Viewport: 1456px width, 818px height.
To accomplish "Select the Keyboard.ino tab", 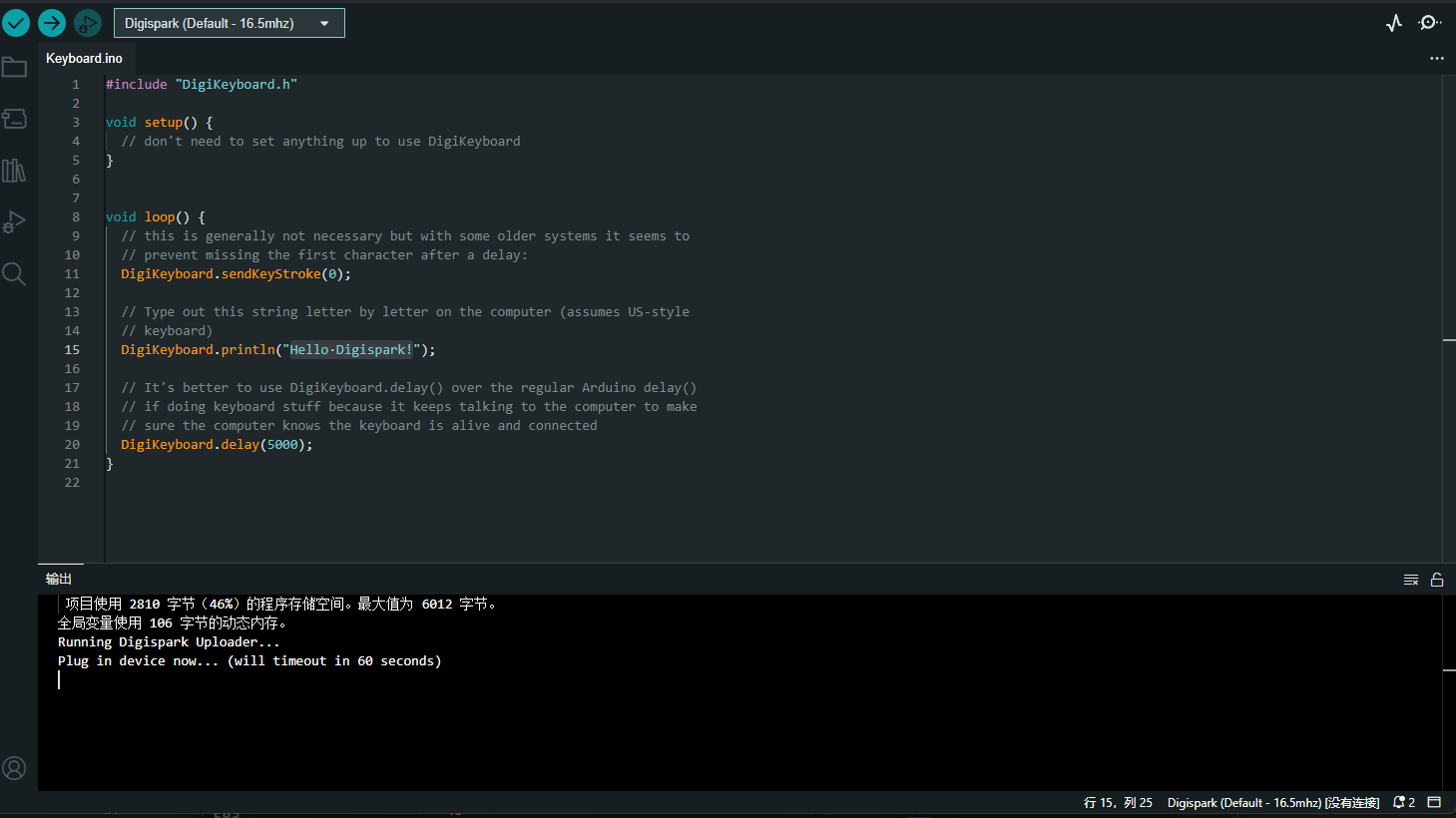I will (x=84, y=58).
